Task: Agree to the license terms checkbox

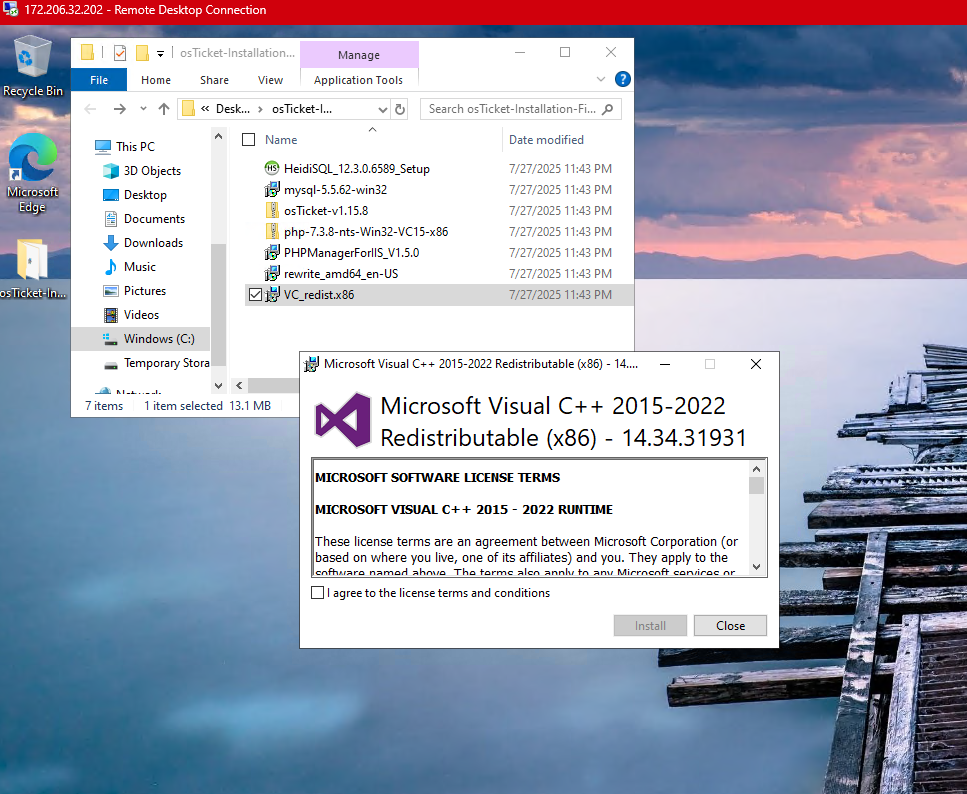Action: (x=318, y=593)
